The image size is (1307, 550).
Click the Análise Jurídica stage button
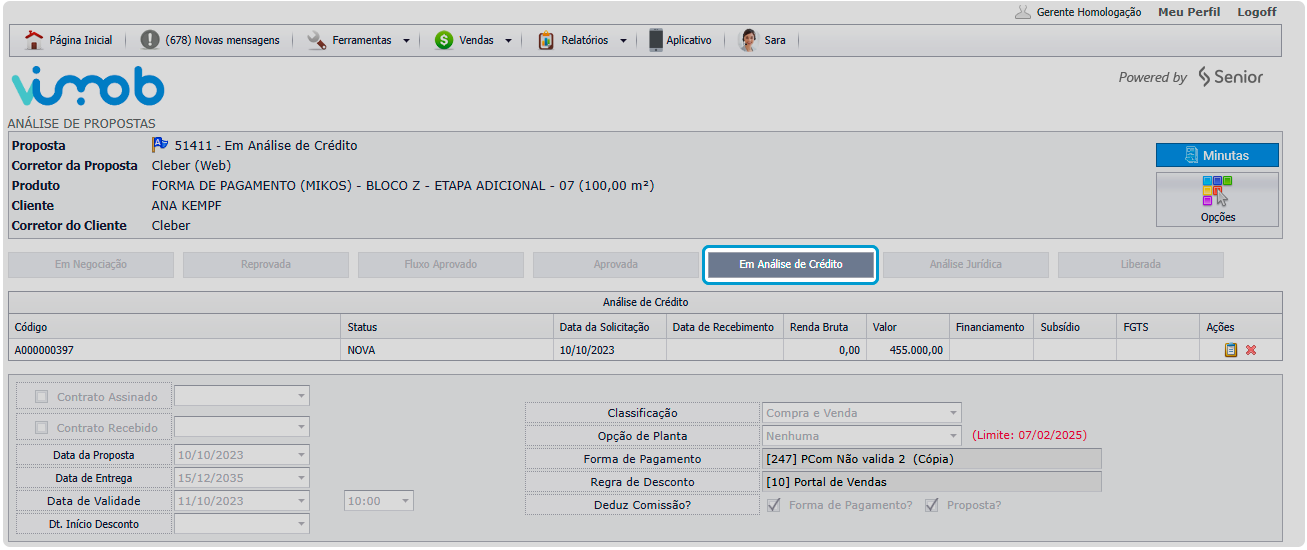tap(966, 265)
